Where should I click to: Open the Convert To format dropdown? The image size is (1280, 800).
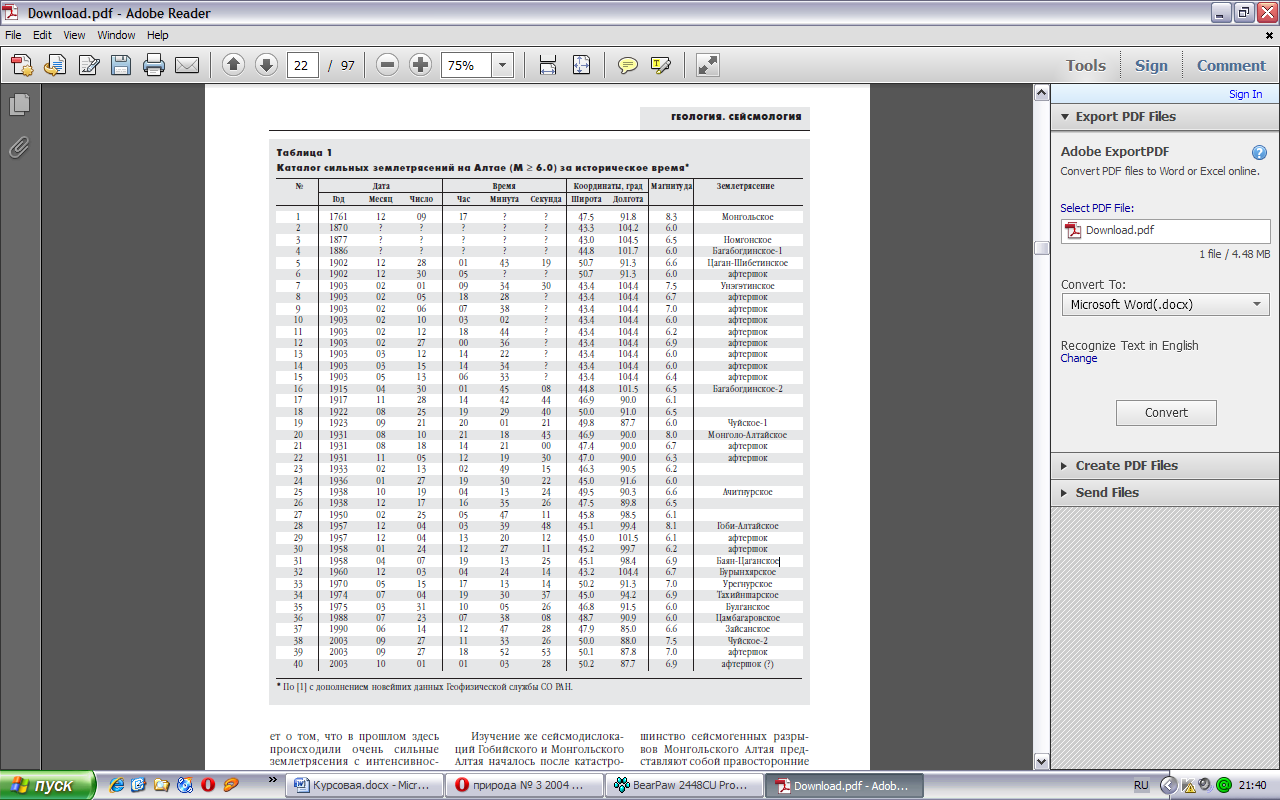coord(1166,304)
